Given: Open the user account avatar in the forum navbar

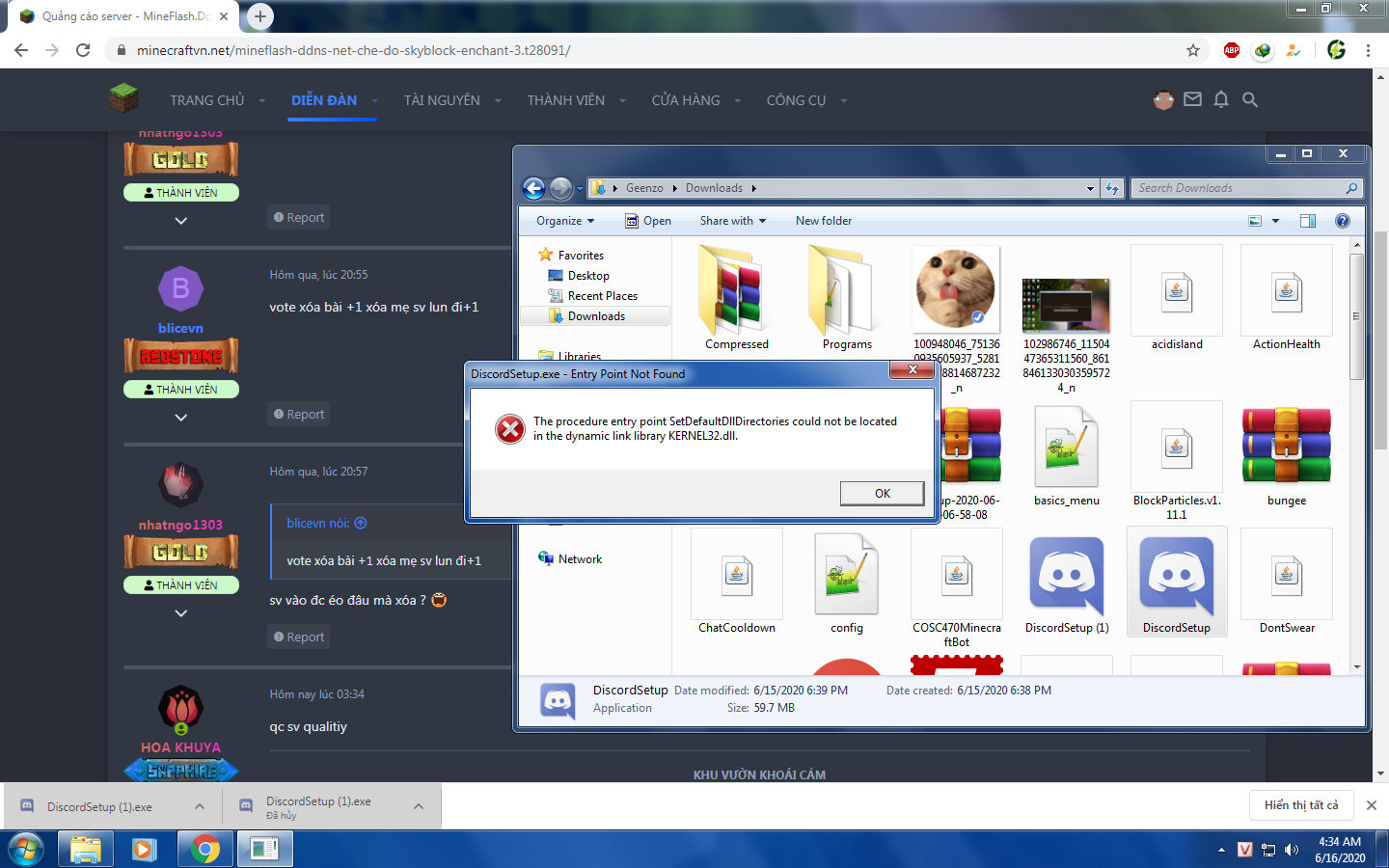Looking at the screenshot, I should tap(1163, 99).
